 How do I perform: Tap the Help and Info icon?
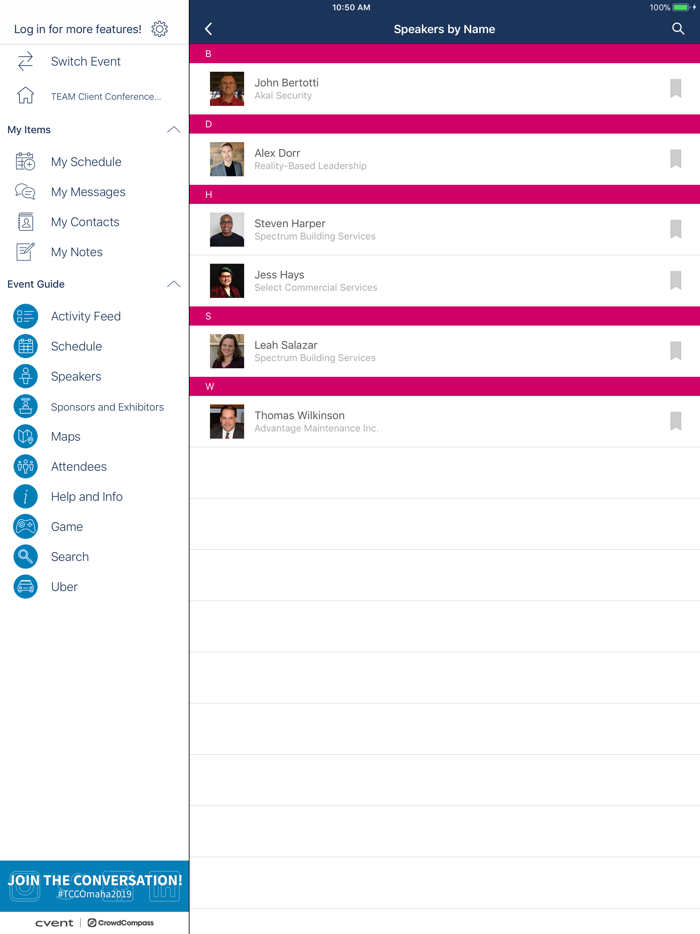pyautogui.click(x=26, y=496)
